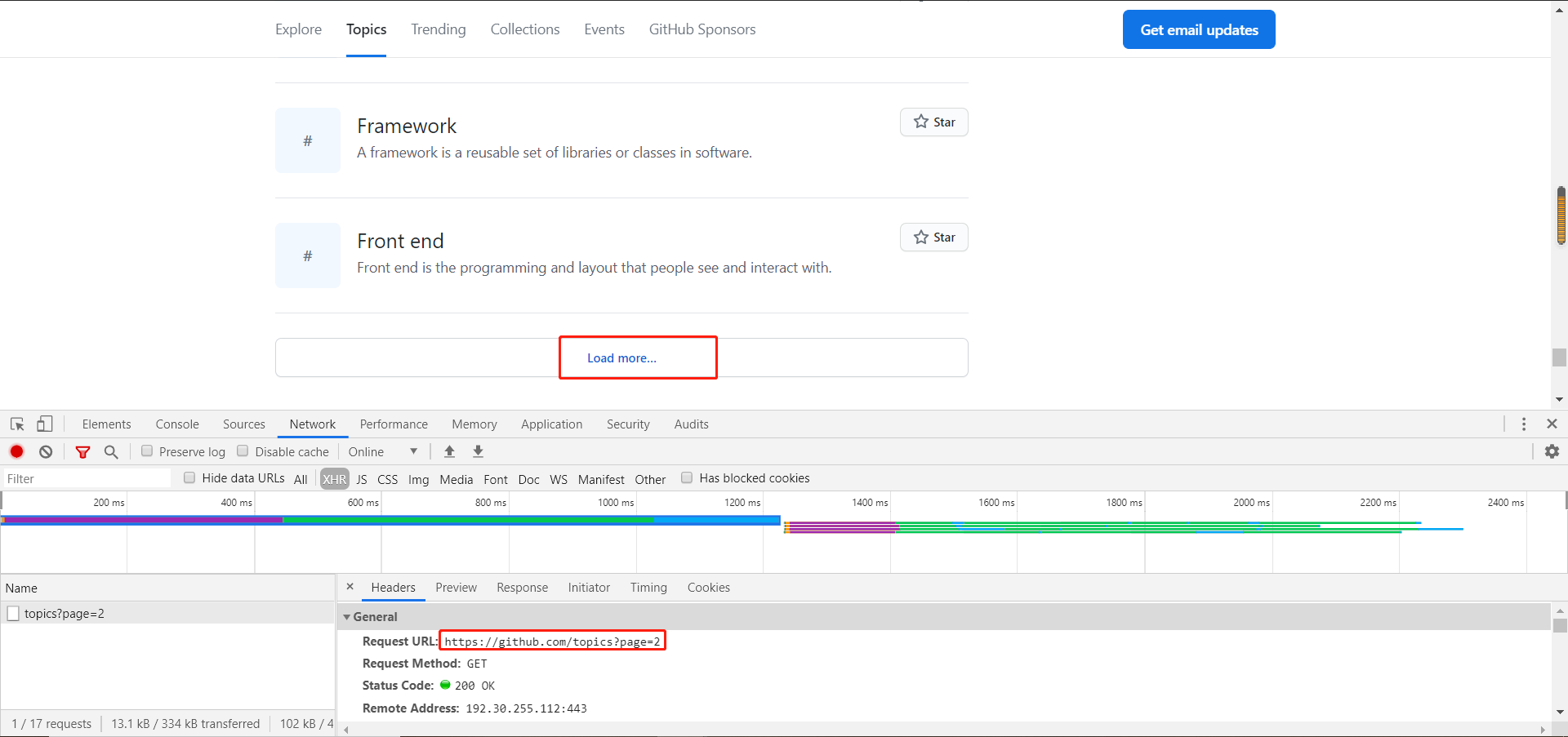Select the All request type filter

pyautogui.click(x=301, y=479)
